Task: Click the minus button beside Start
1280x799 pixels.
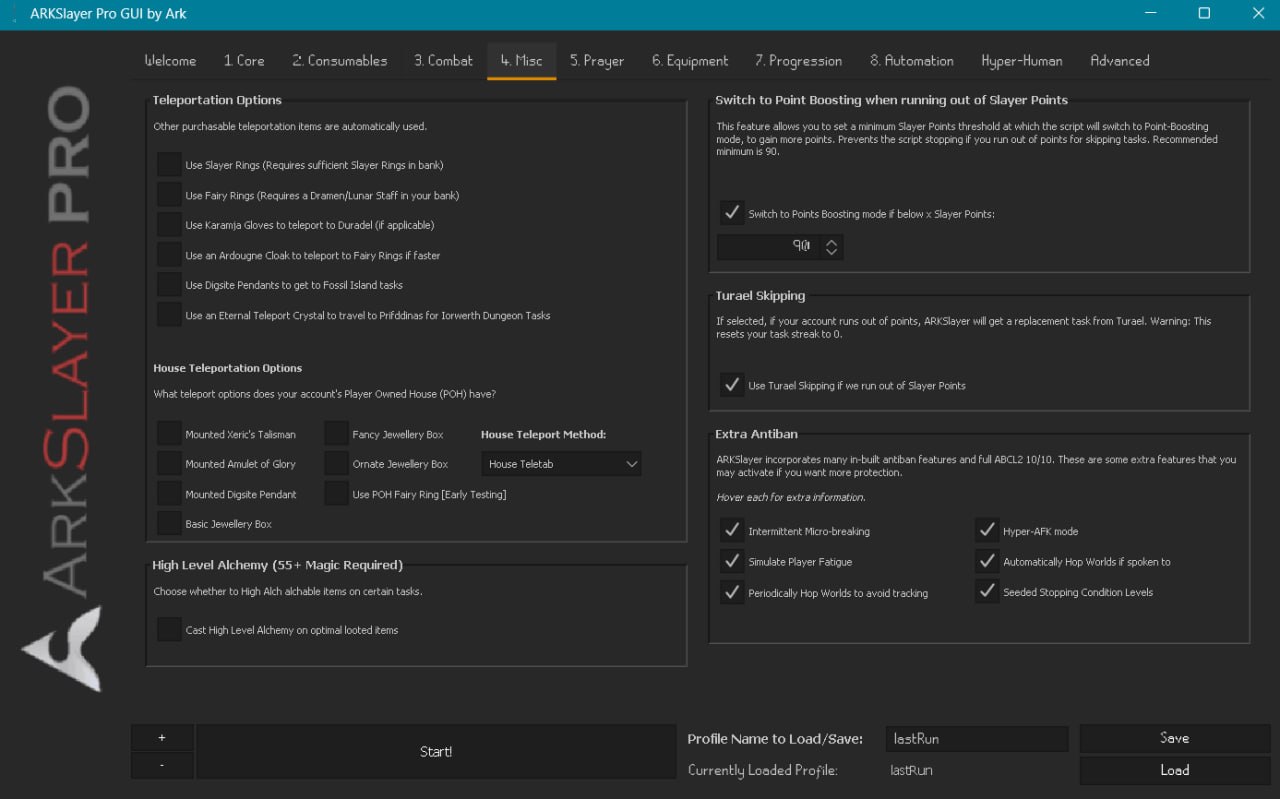Action: pyautogui.click(x=162, y=765)
